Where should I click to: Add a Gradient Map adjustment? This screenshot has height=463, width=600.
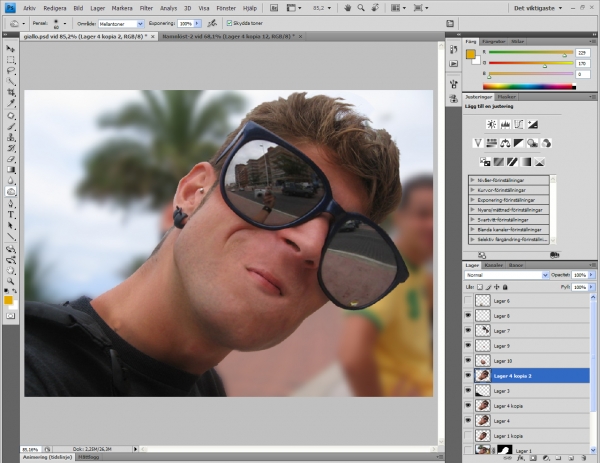(526, 162)
